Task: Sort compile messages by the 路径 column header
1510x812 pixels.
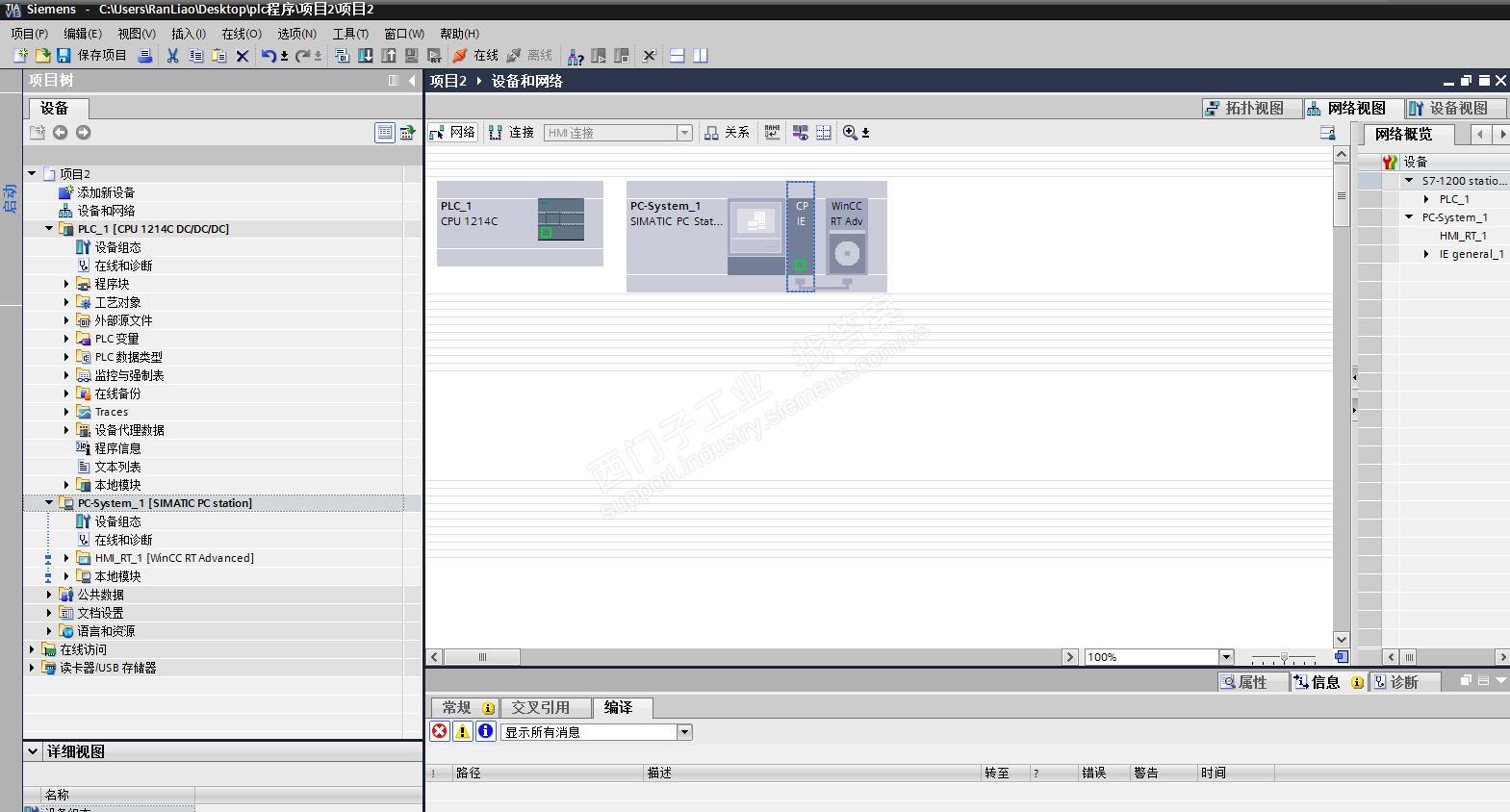Action: coord(547,773)
